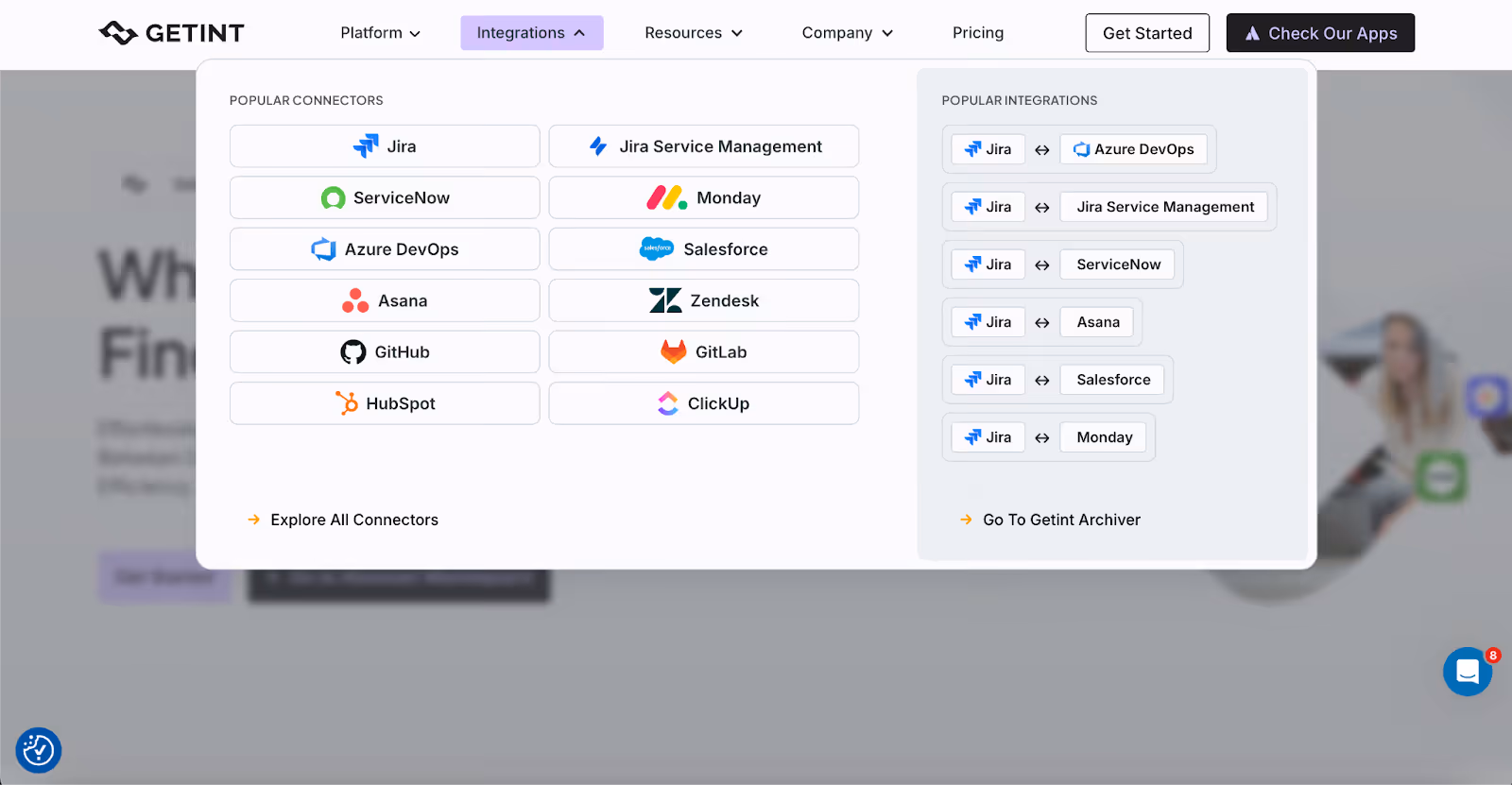Click the Zendesk logo icon

pyautogui.click(x=665, y=300)
